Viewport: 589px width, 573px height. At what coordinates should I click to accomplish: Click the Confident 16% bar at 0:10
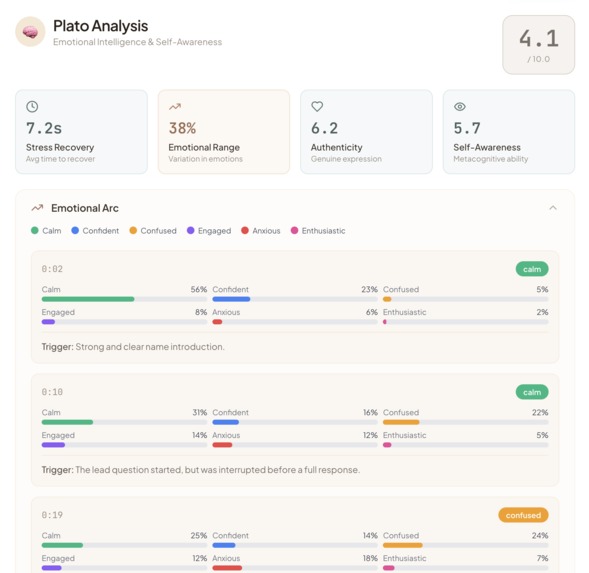pyautogui.click(x=295, y=422)
